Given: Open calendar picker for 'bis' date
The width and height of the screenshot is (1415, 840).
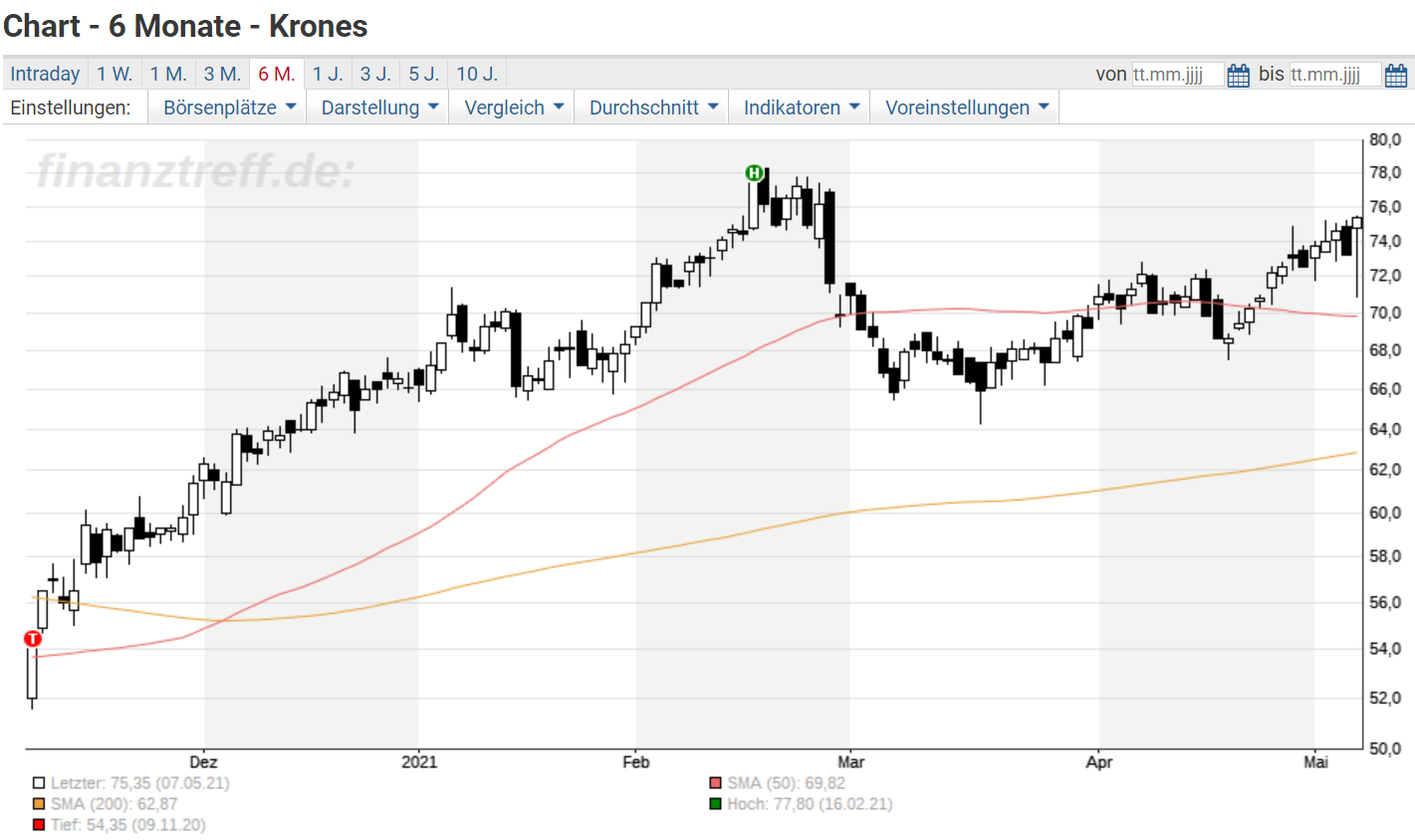Looking at the screenshot, I should coord(1395,75).
